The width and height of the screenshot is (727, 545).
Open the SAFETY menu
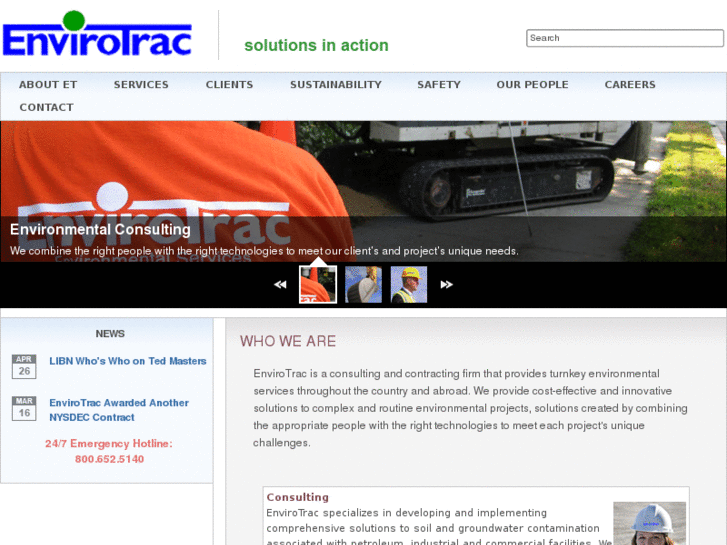(x=439, y=84)
